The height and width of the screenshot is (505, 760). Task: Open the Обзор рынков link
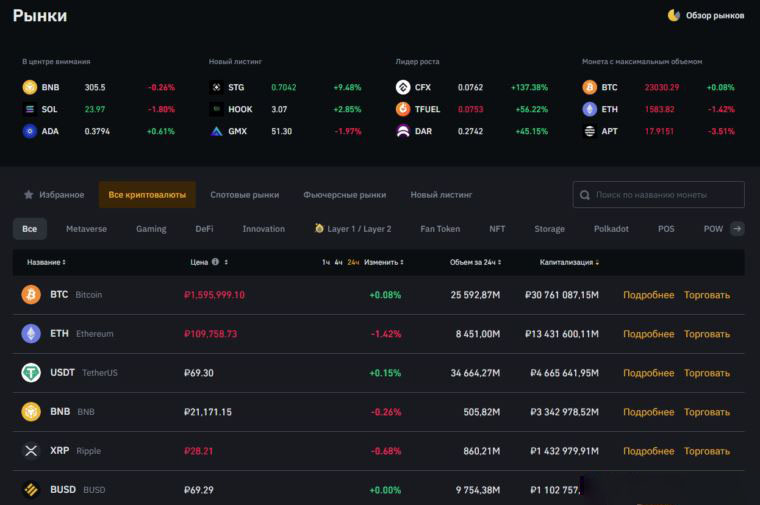click(x=706, y=16)
